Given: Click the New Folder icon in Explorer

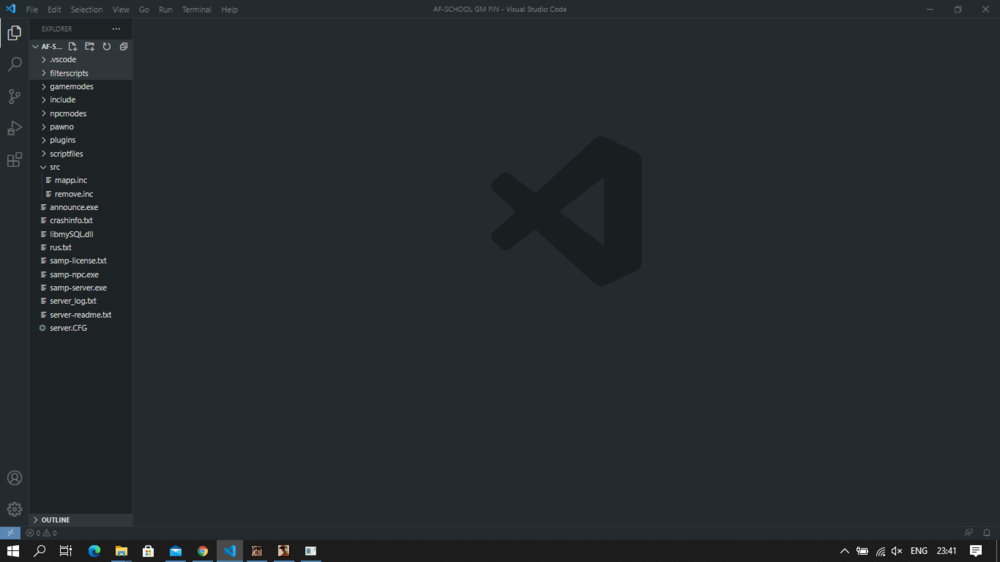Looking at the screenshot, I should (x=89, y=47).
